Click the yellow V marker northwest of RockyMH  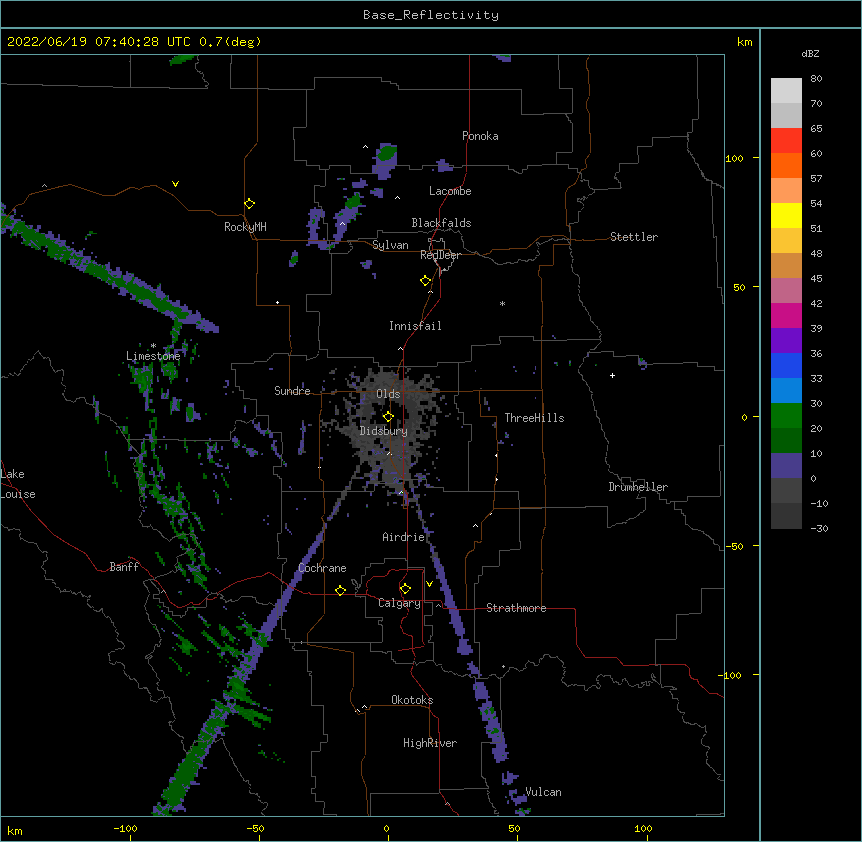(175, 184)
